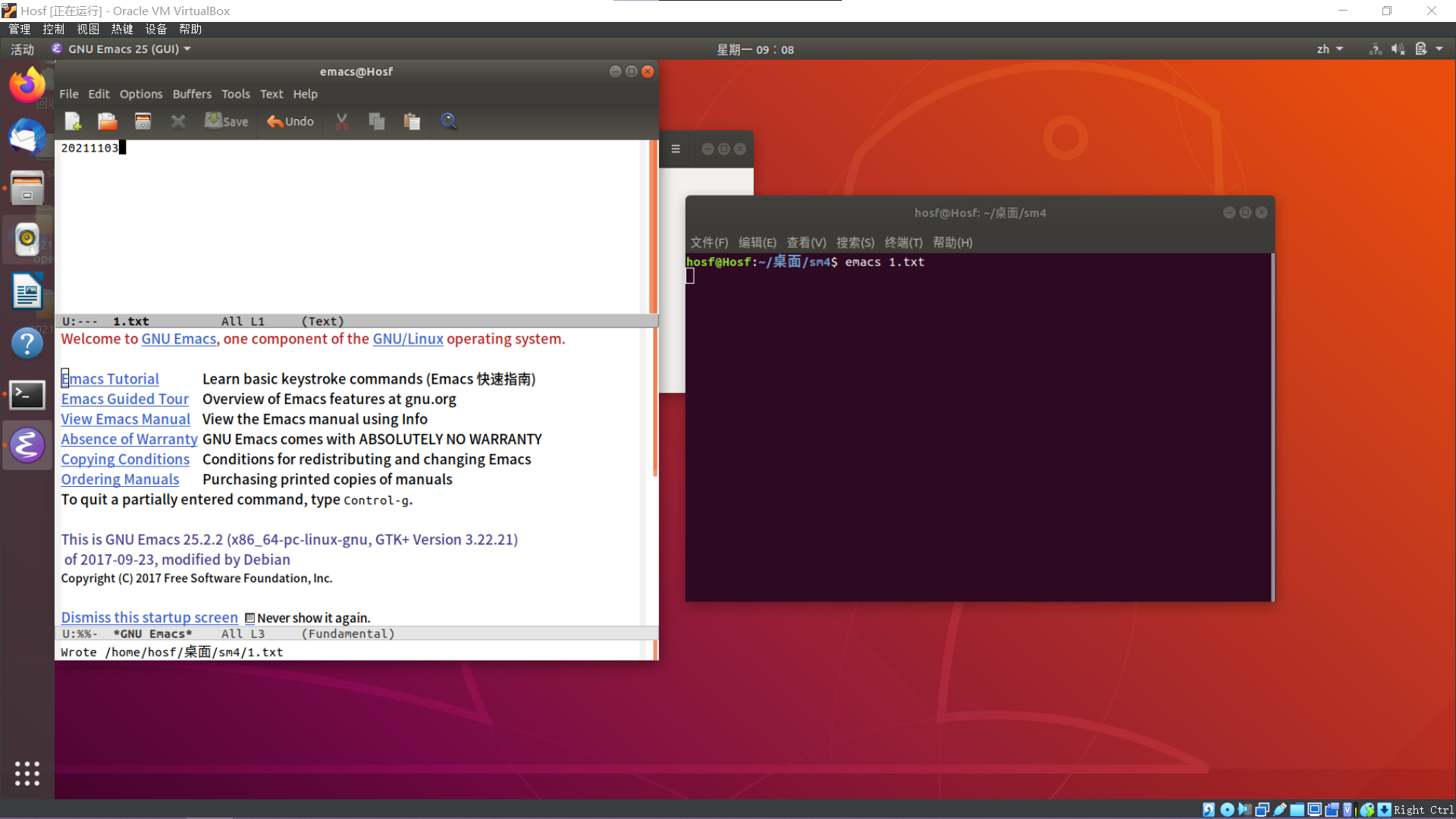1456x819 pixels.
Task: Open the zh input source dropdown
Action: [1330, 49]
